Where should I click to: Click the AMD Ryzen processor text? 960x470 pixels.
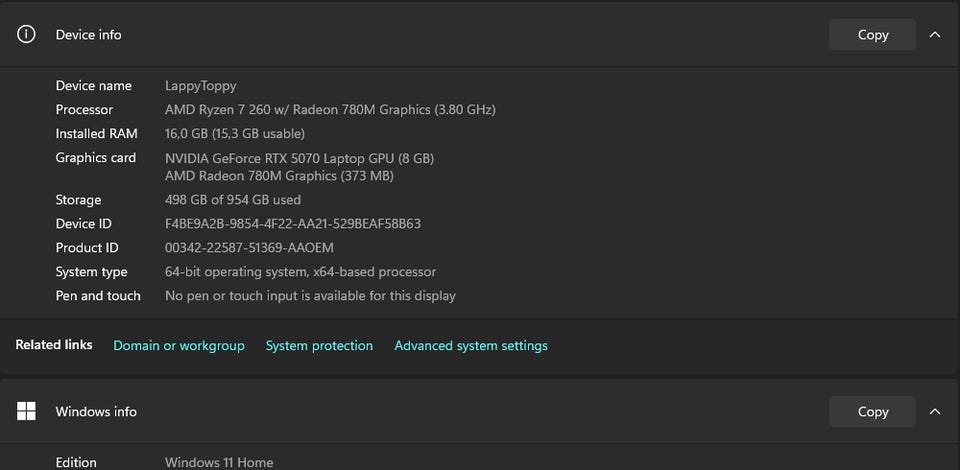[x=331, y=110]
